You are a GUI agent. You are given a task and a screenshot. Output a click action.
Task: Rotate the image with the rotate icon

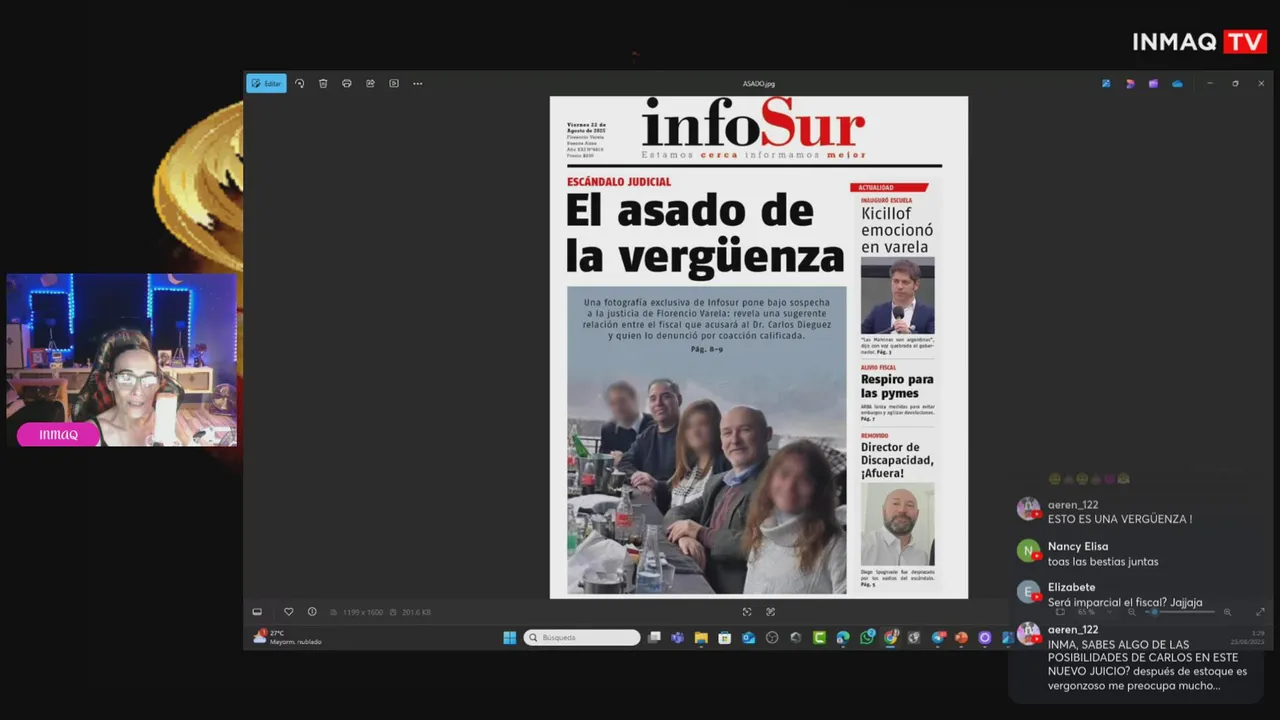(x=299, y=83)
